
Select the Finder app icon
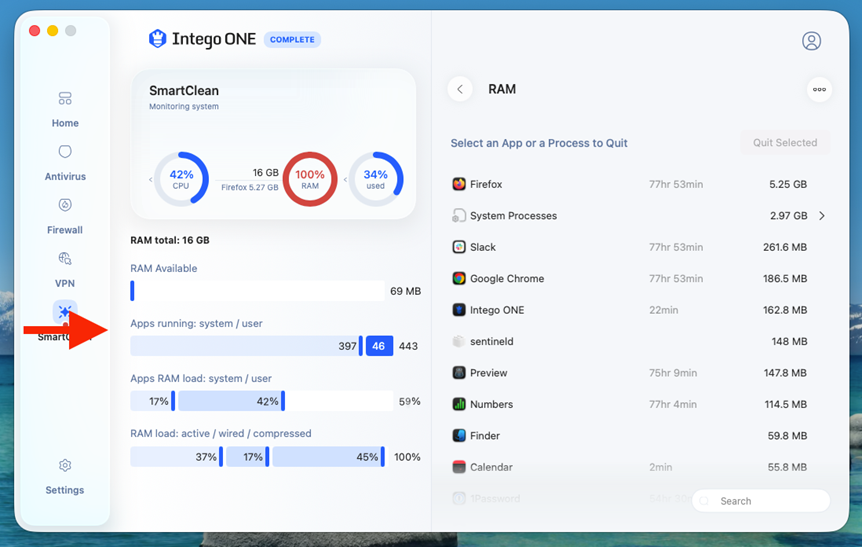(x=458, y=435)
